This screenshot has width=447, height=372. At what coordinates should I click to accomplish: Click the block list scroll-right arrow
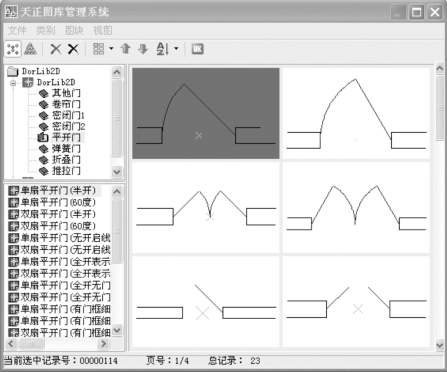(103, 343)
